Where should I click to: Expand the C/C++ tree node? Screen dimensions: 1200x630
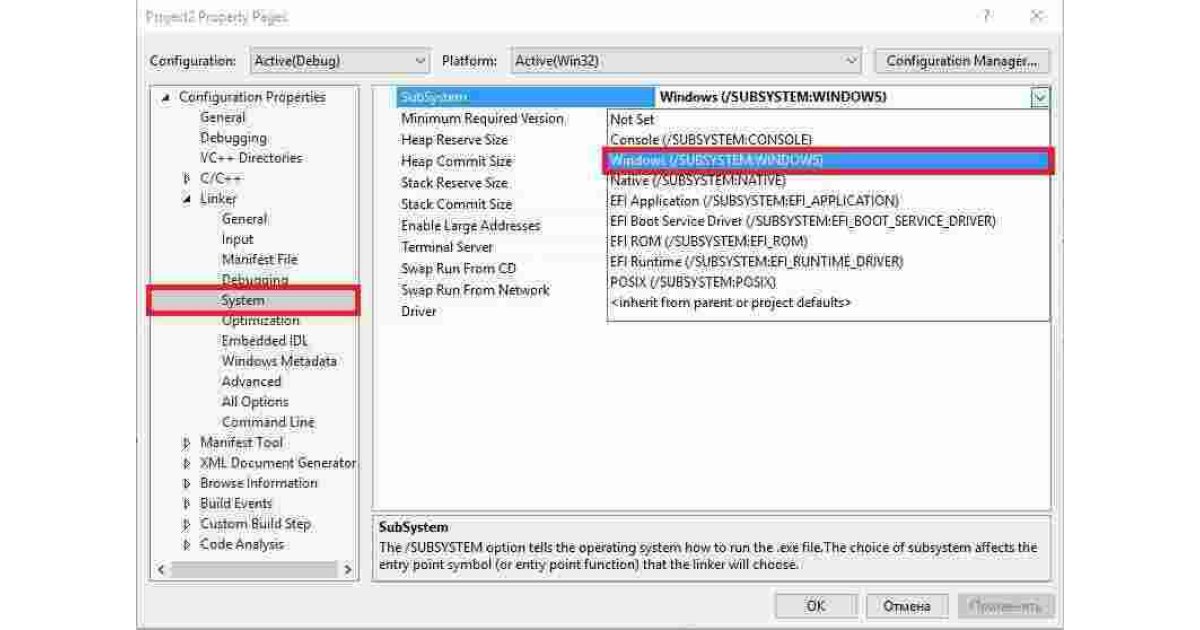[x=187, y=179]
